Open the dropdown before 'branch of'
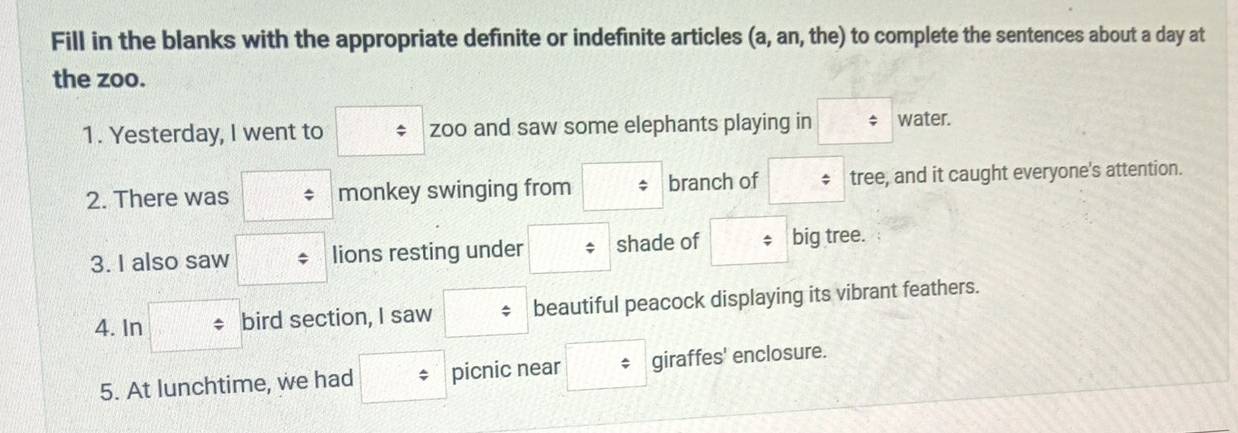The image size is (1238, 433). 623,186
